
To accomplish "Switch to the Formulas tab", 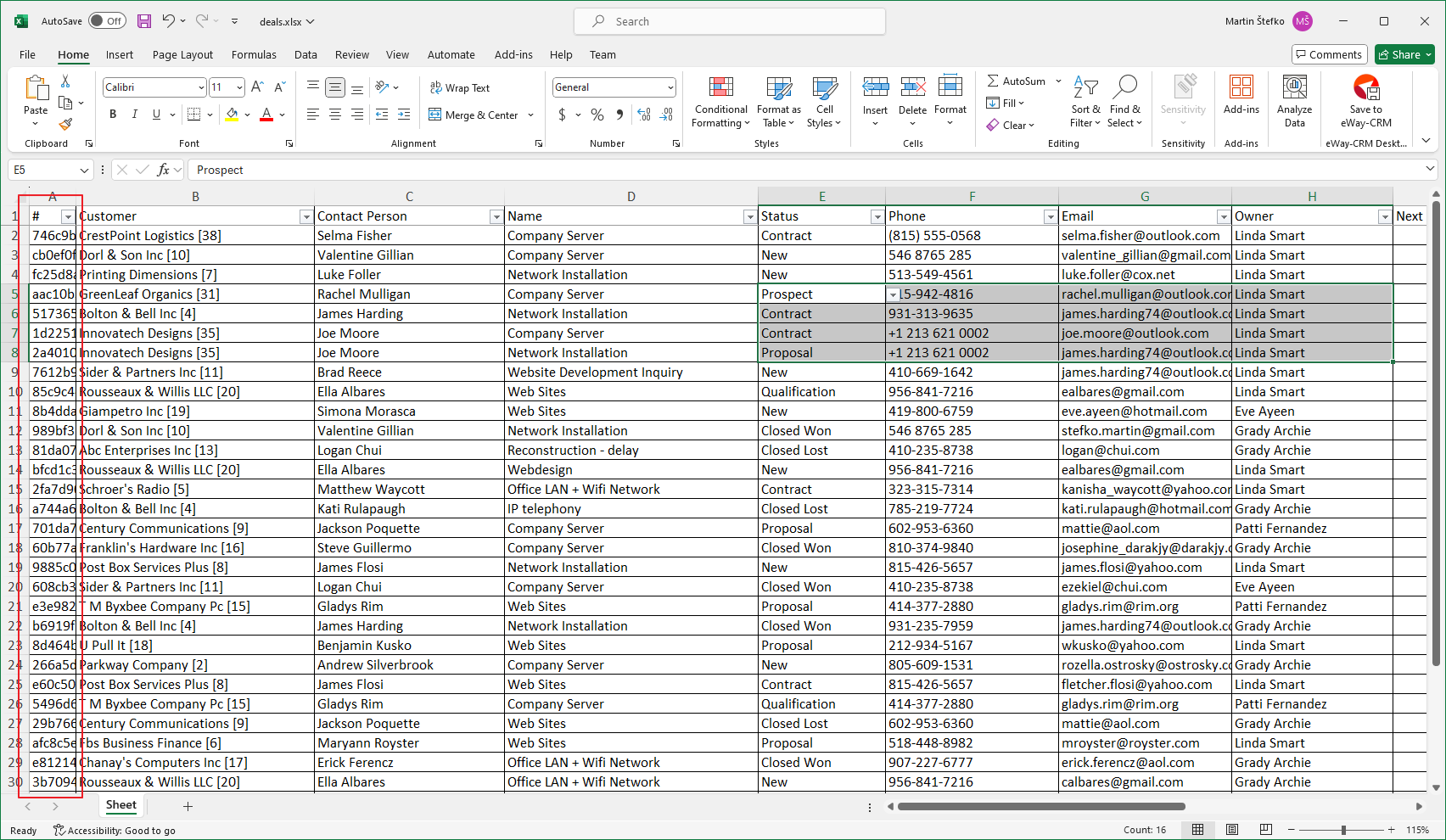I will 254,55.
